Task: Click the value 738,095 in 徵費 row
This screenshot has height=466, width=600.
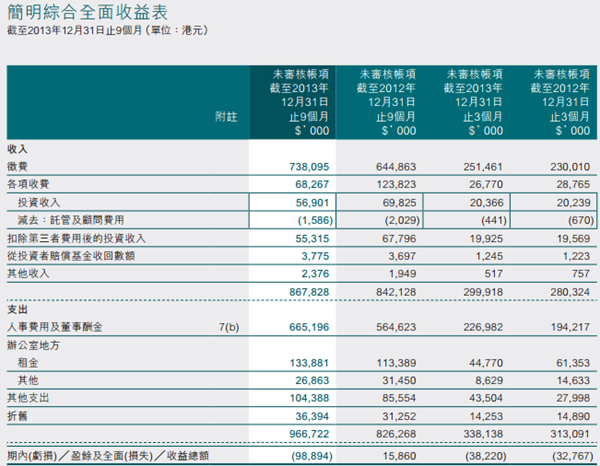Action: coord(293,166)
